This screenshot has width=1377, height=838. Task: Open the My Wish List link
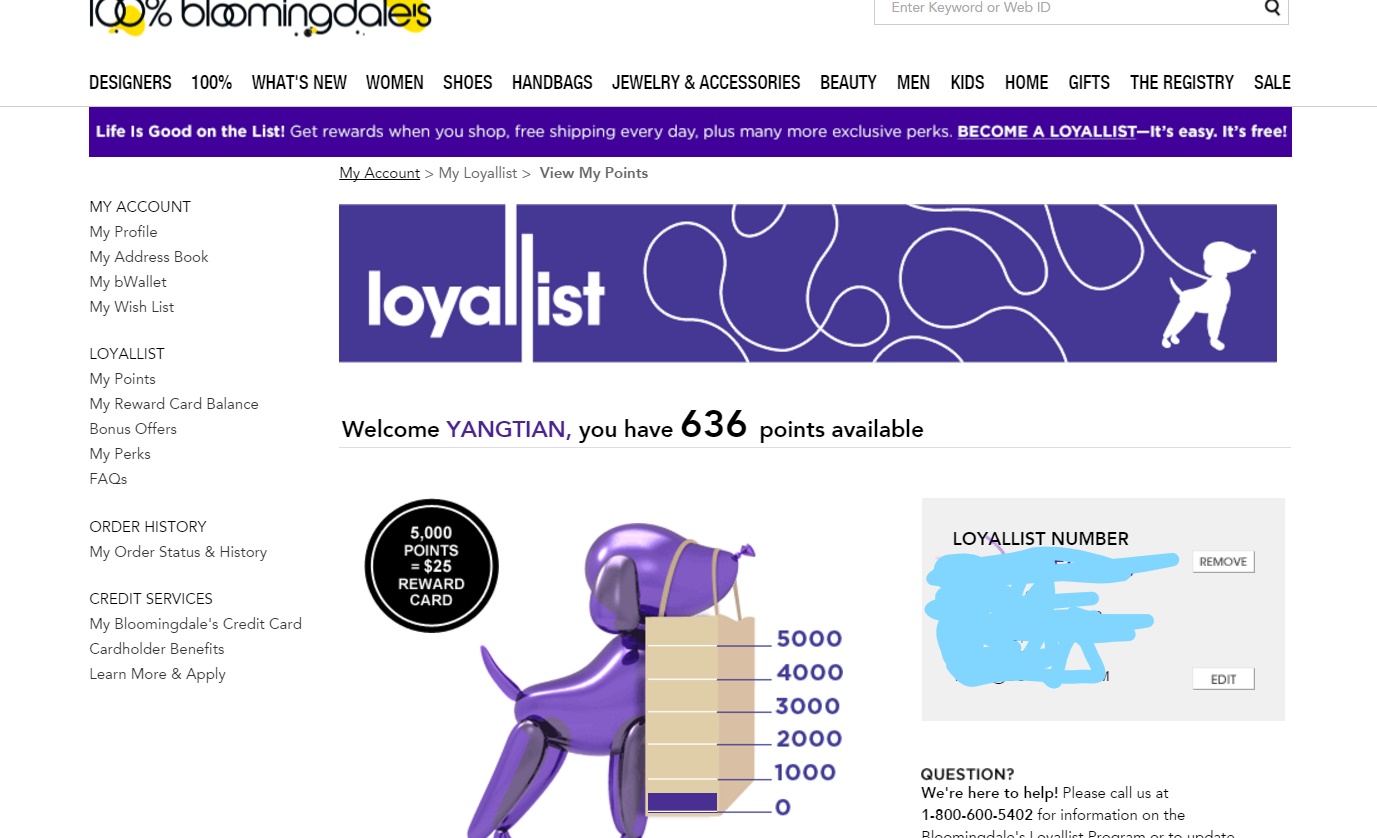[x=131, y=307]
